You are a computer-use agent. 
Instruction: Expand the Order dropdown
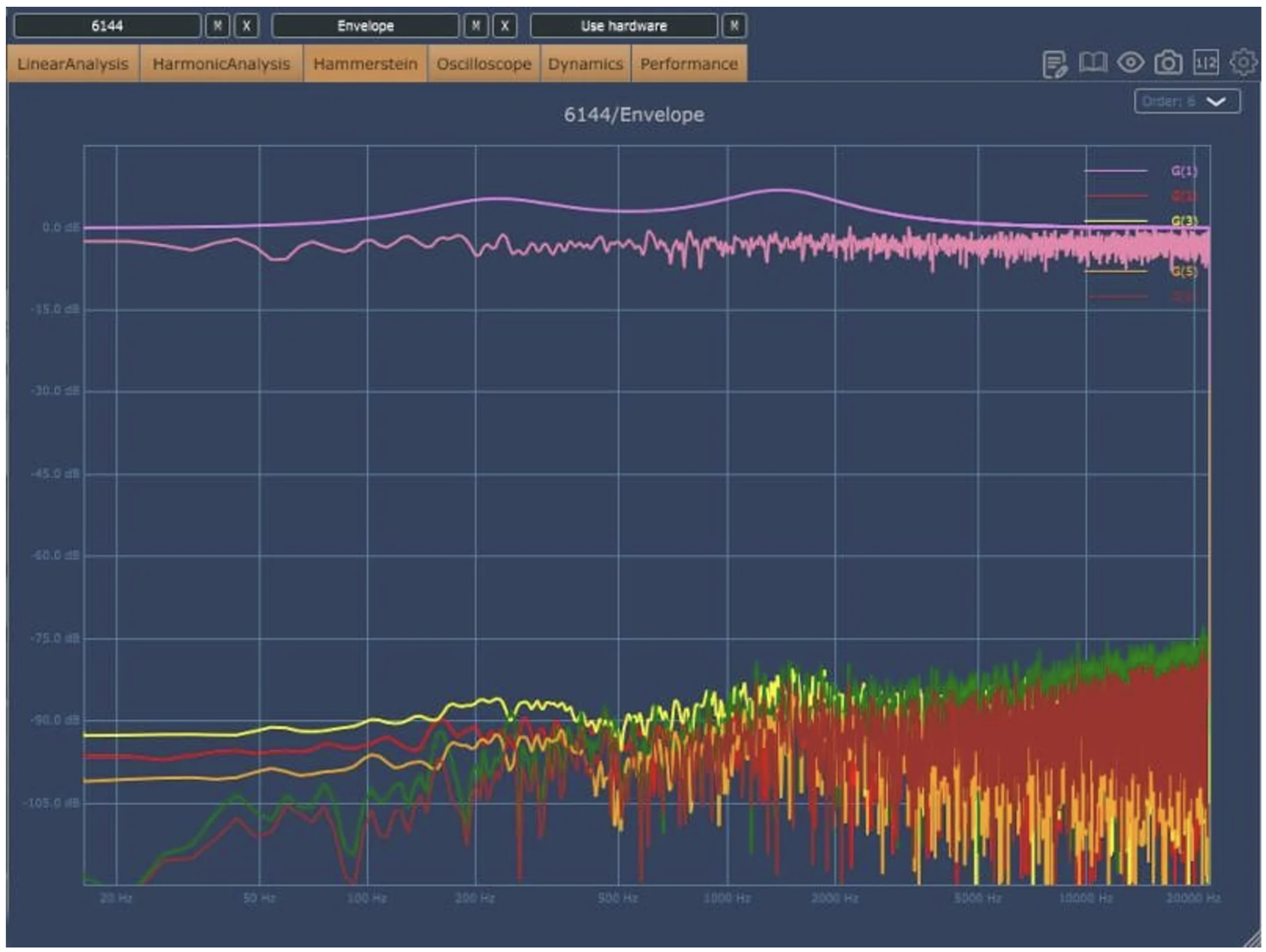[x=1187, y=101]
